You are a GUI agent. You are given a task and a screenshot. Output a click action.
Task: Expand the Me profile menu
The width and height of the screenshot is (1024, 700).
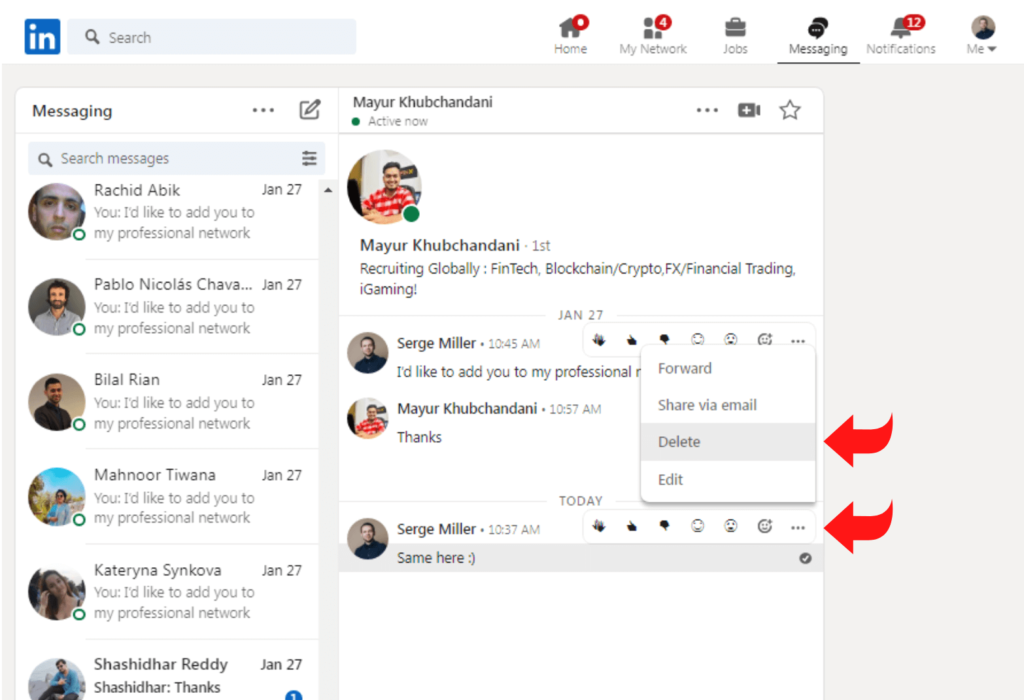pyautogui.click(x=981, y=36)
